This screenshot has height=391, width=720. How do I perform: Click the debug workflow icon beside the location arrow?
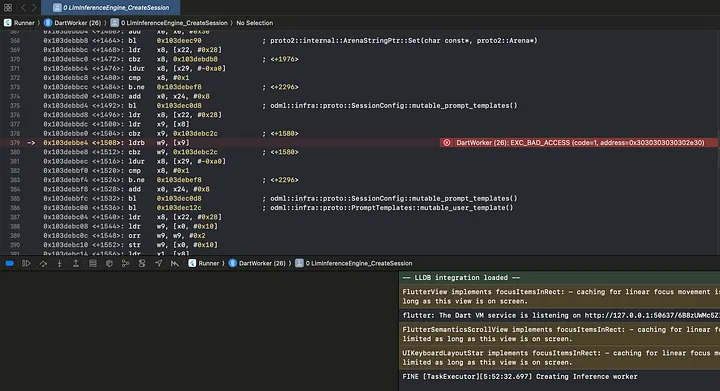174,263
